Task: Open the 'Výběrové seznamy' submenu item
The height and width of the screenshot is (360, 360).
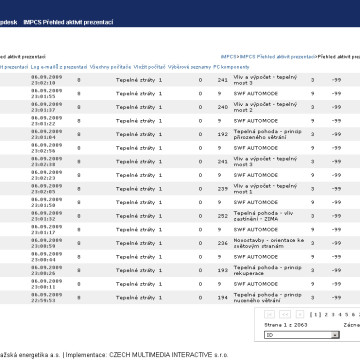Action: [x=189, y=67]
